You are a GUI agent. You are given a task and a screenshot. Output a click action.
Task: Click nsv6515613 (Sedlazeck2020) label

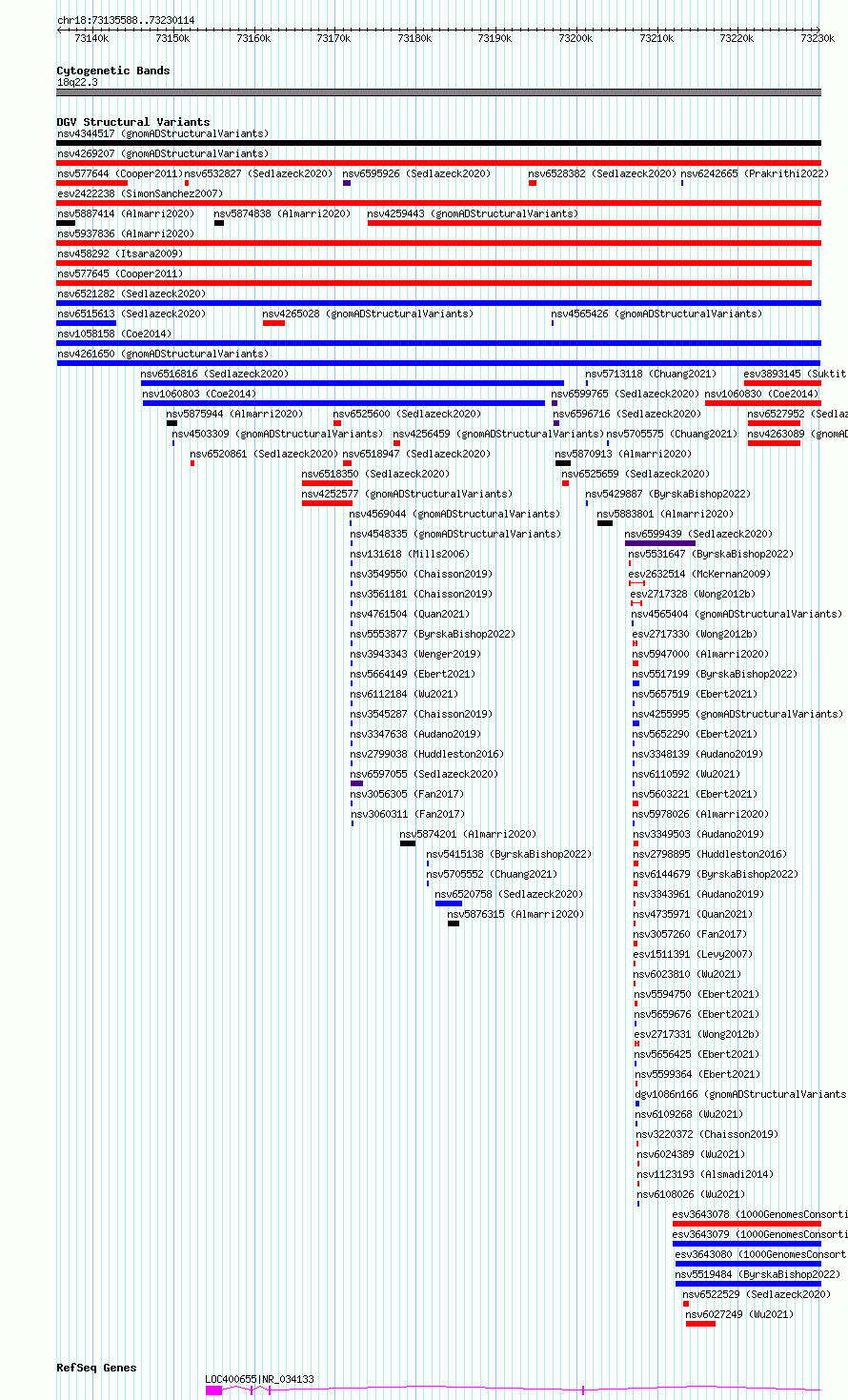point(131,314)
